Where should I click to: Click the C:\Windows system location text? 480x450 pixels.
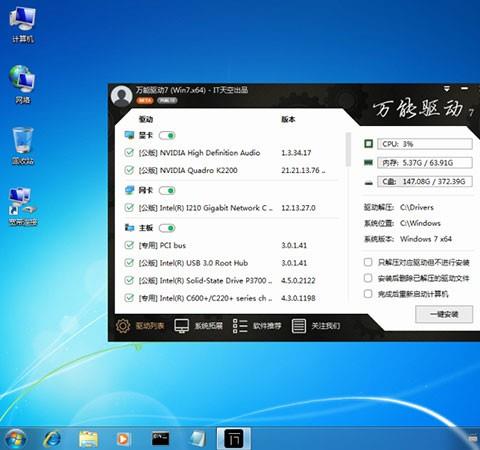point(420,223)
